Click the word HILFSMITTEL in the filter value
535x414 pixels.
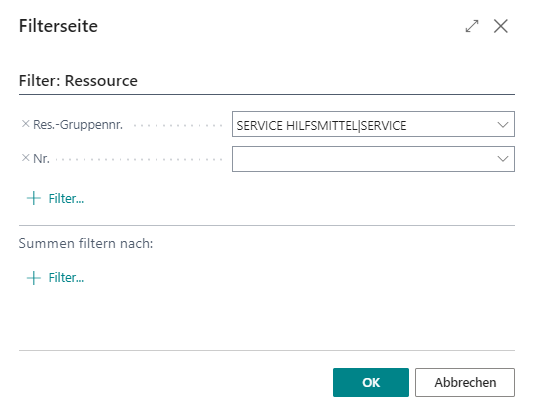click(x=322, y=126)
